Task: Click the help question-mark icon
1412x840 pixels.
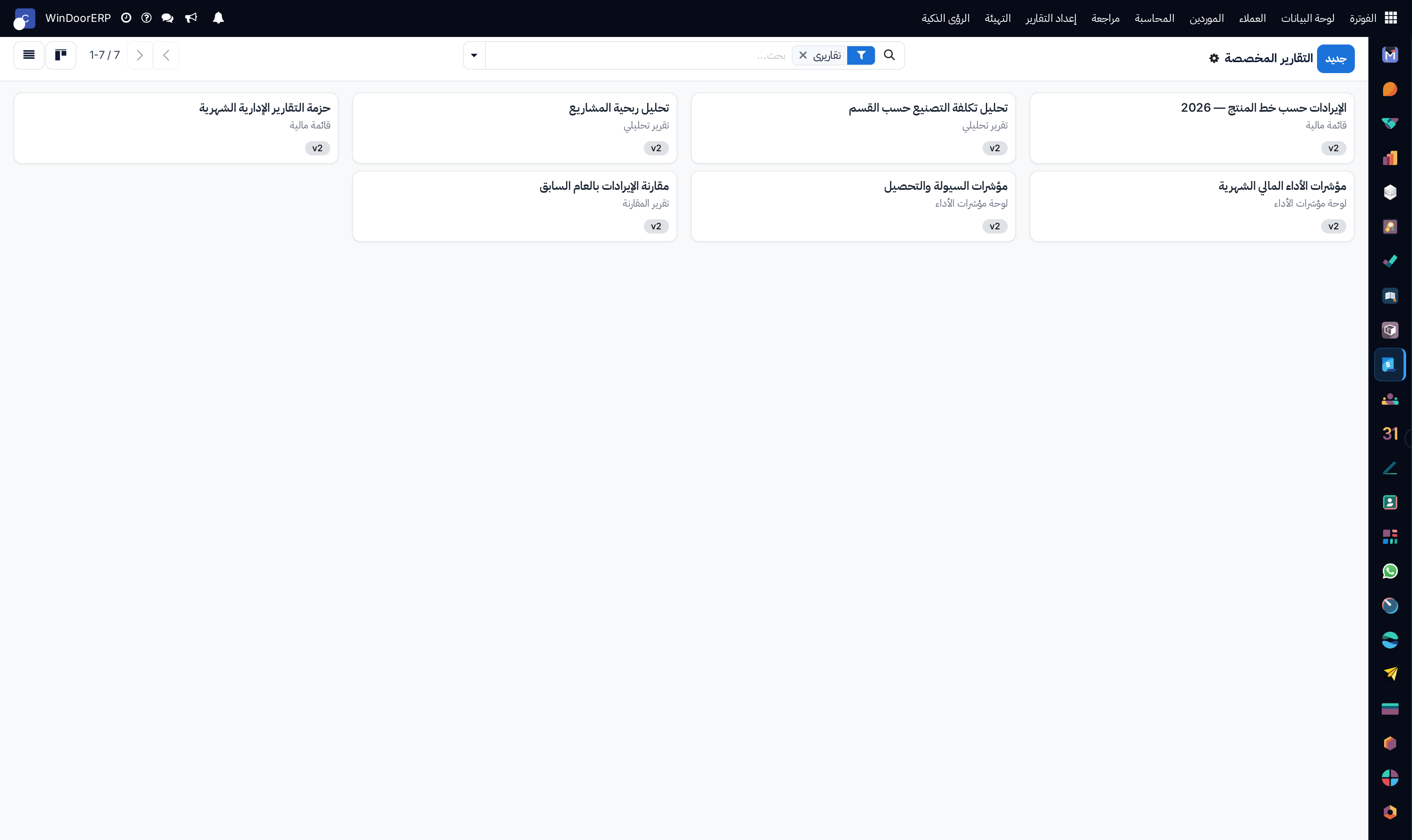Action: click(x=146, y=18)
